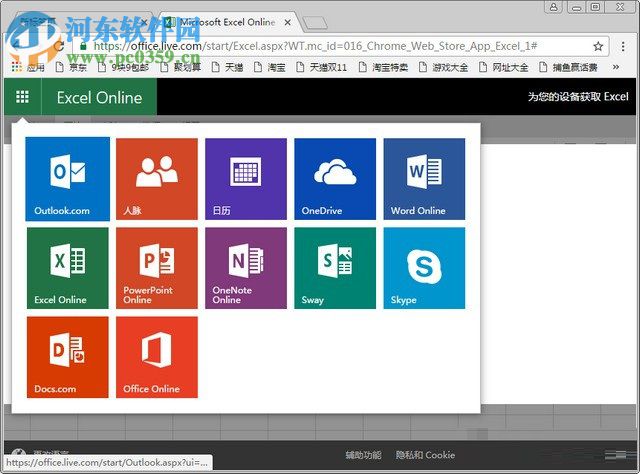Open the 捕鱼赢话费 bookmark

(x=568, y=67)
